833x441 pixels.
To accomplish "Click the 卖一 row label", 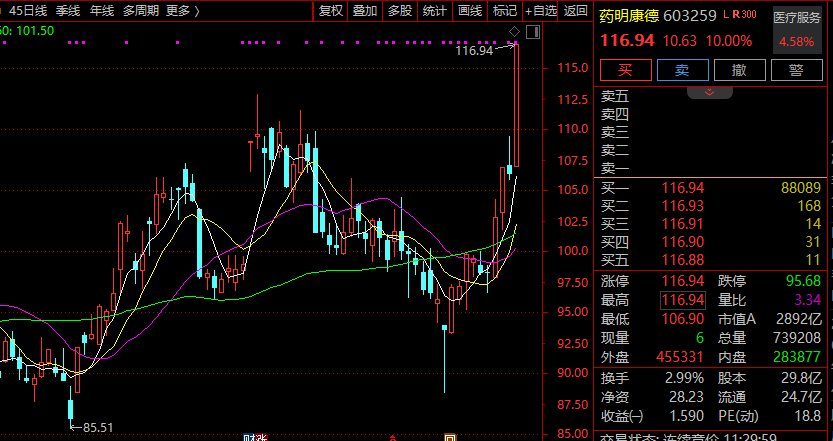I will pyautogui.click(x=615, y=169).
